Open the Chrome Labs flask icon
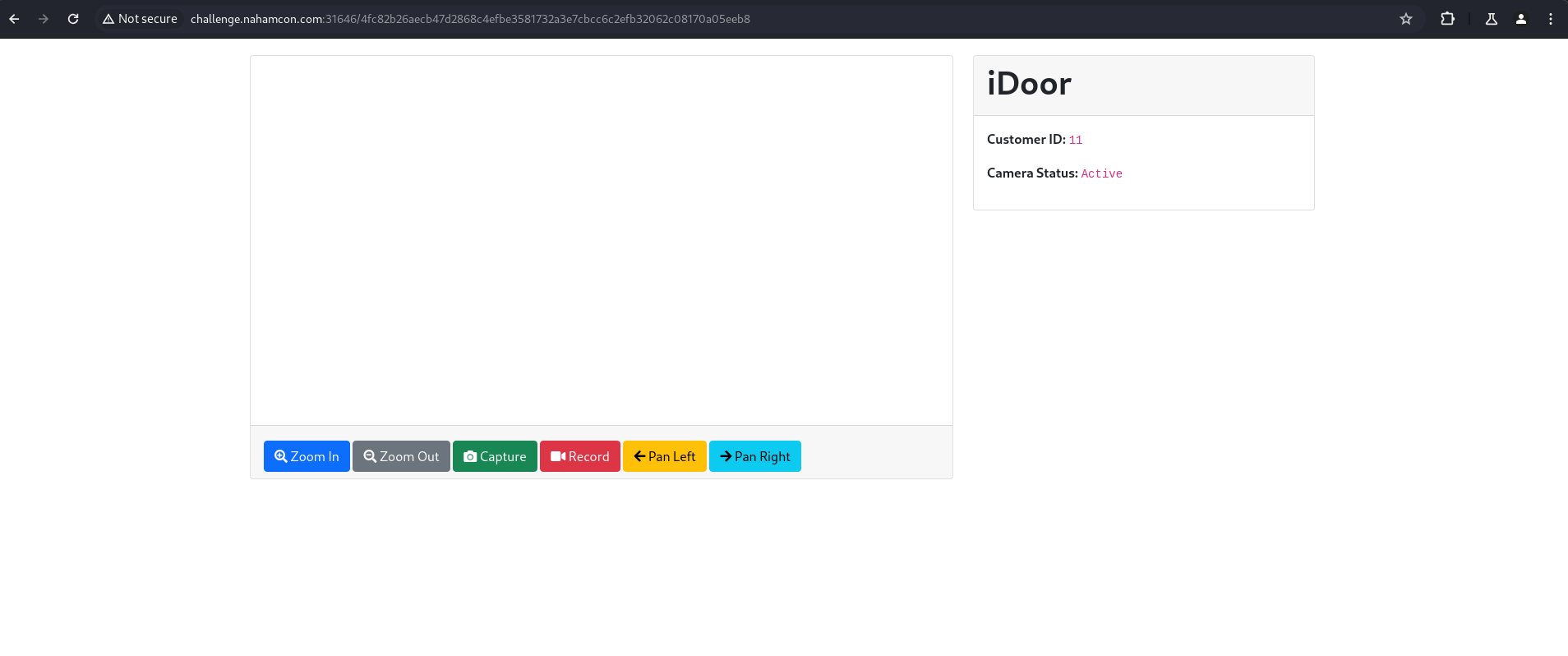 click(1491, 19)
